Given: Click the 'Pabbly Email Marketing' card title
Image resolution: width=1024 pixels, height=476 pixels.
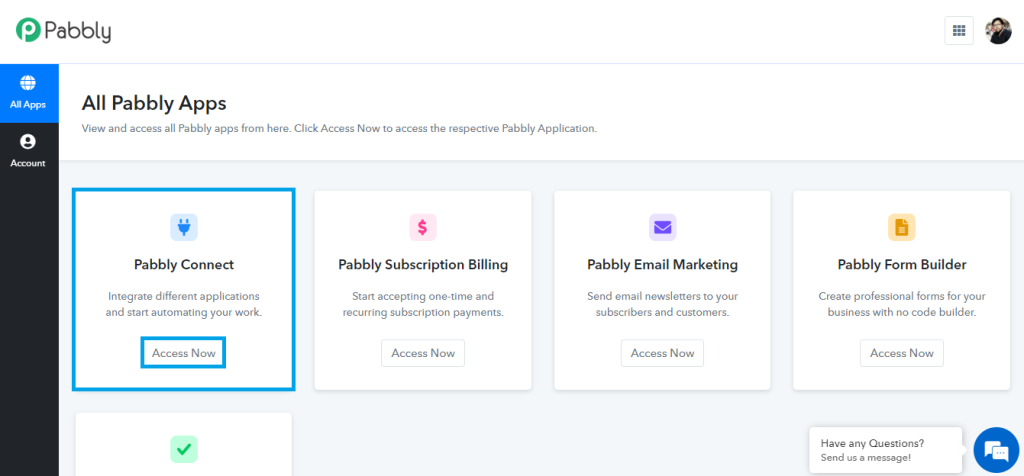Looking at the screenshot, I should (x=662, y=265).
